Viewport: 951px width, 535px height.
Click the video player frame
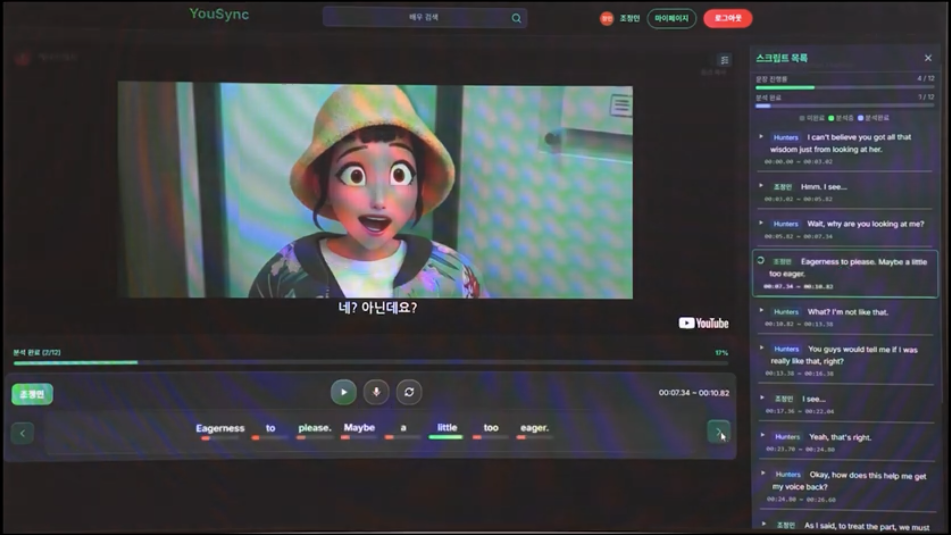(375, 190)
